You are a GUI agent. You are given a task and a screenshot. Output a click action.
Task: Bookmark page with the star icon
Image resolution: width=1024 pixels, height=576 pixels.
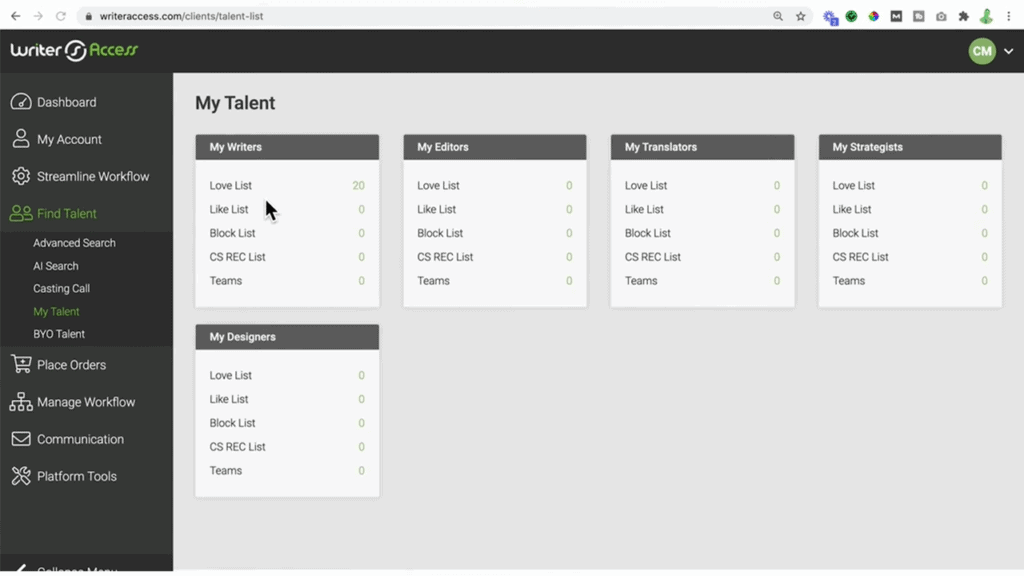point(801,16)
